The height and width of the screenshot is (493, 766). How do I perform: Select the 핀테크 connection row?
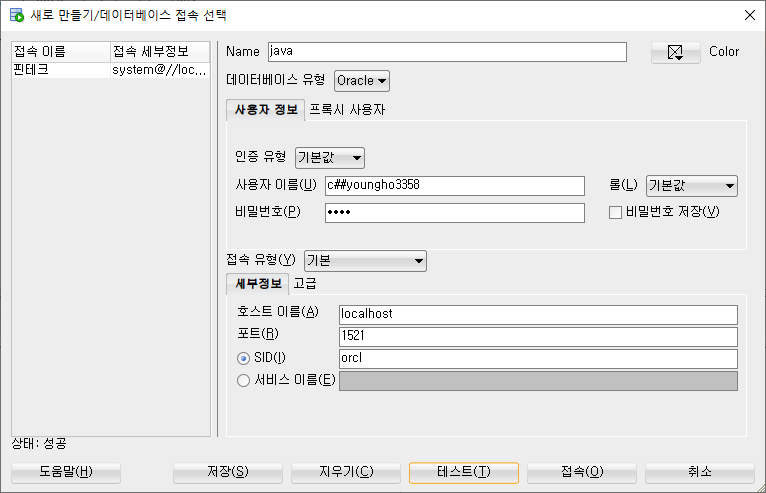tap(111, 70)
